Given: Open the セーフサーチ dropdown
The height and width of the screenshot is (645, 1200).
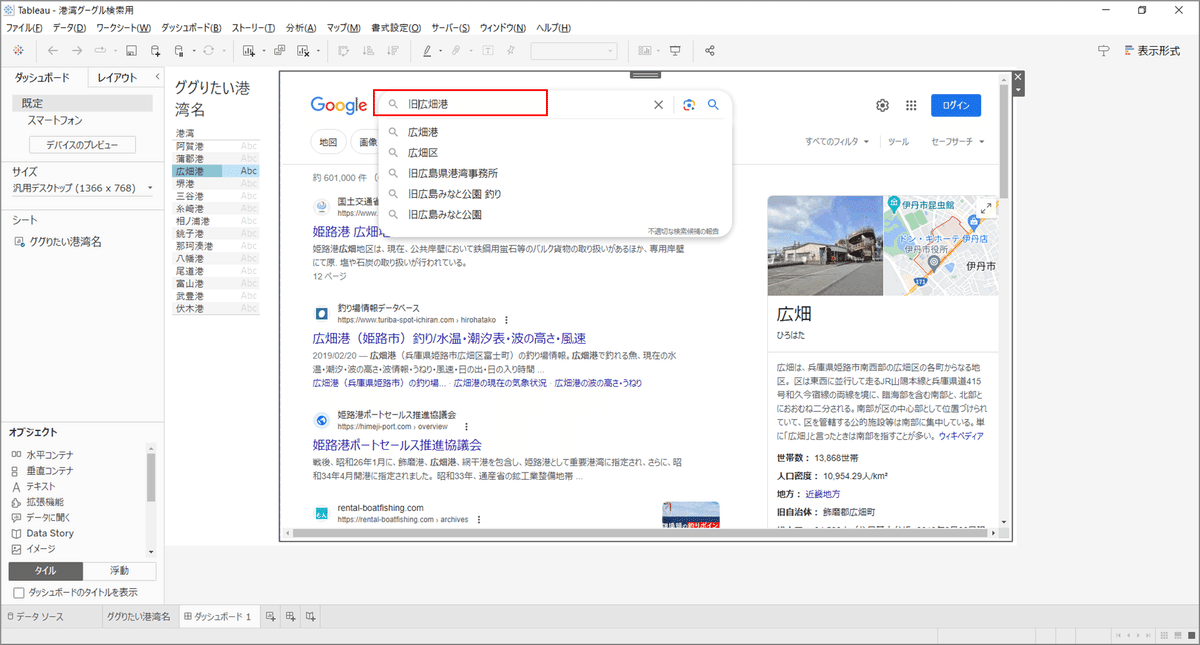Looking at the screenshot, I should coord(957,142).
